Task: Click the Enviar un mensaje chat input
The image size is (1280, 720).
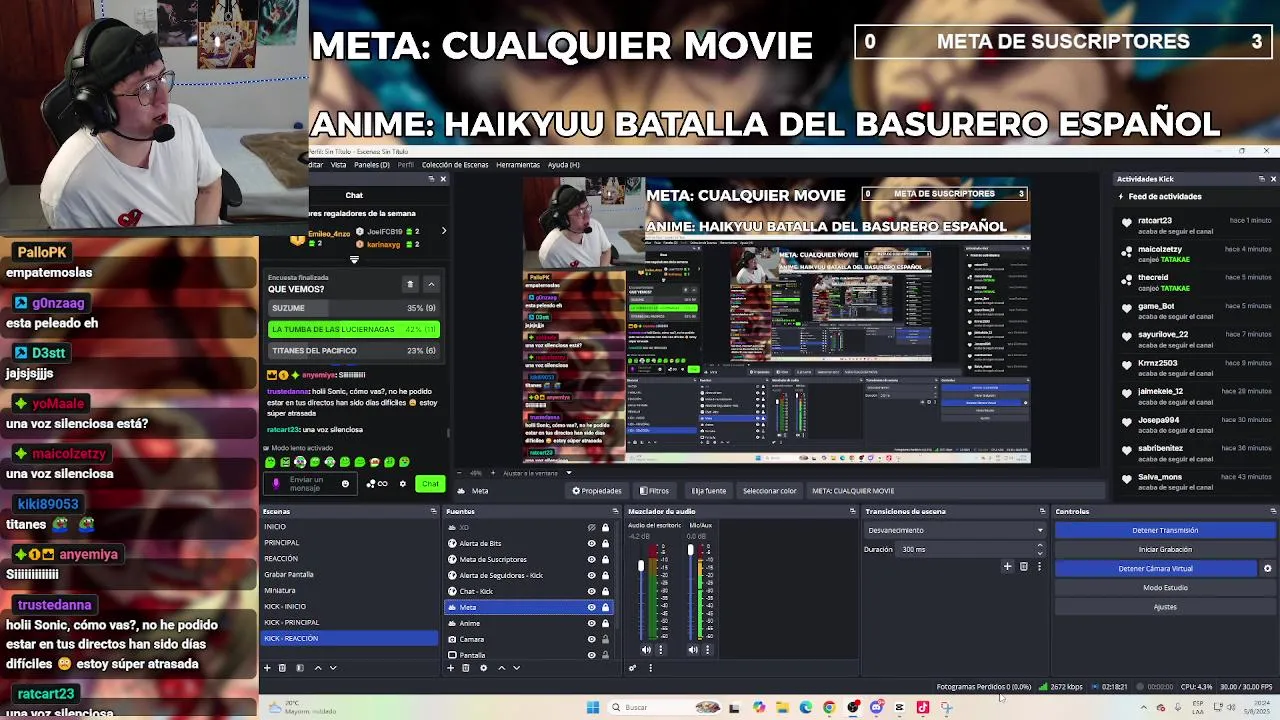Action: click(x=312, y=484)
